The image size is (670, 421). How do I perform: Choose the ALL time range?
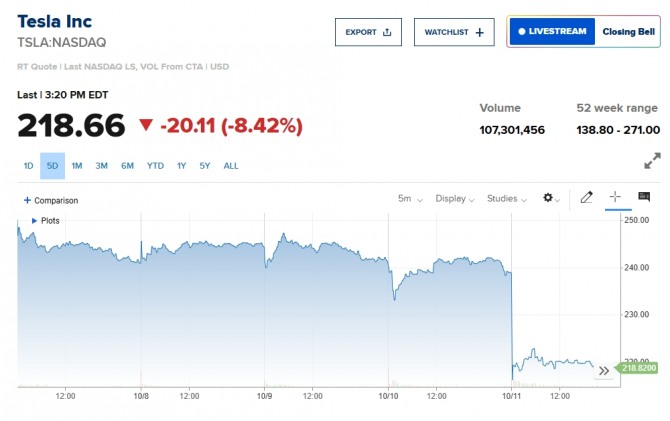click(x=231, y=166)
